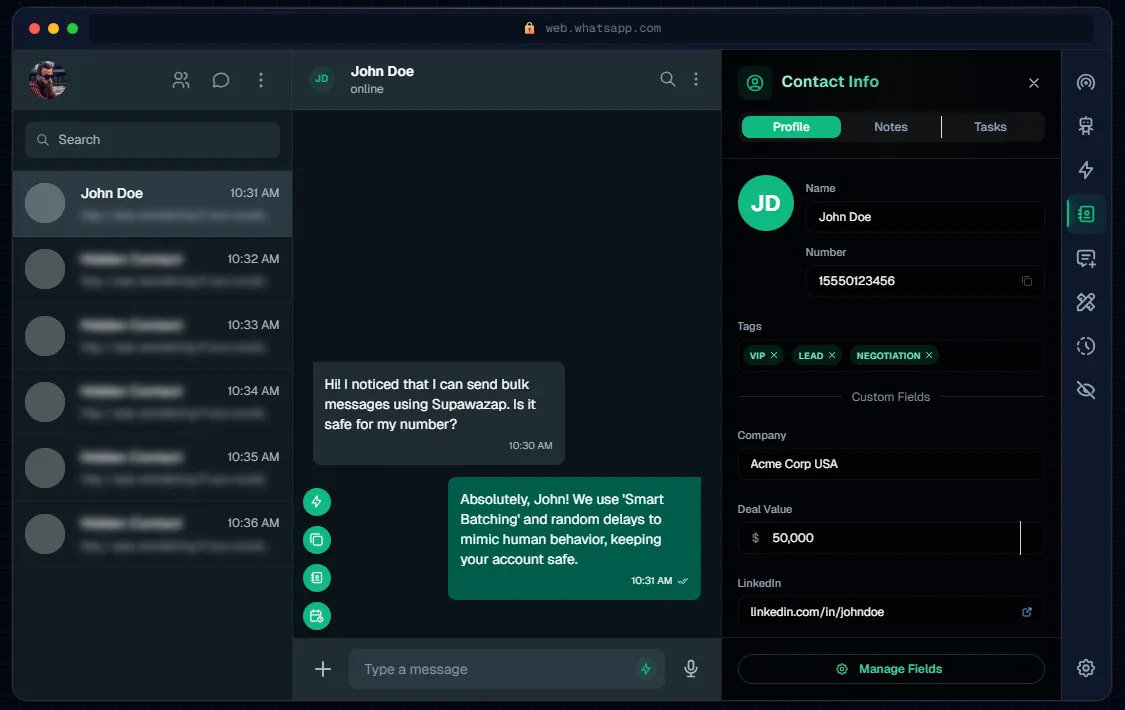Screen dimensions: 1125x710
Task: Click the Deal Value input field
Action: pyautogui.click(x=890, y=538)
